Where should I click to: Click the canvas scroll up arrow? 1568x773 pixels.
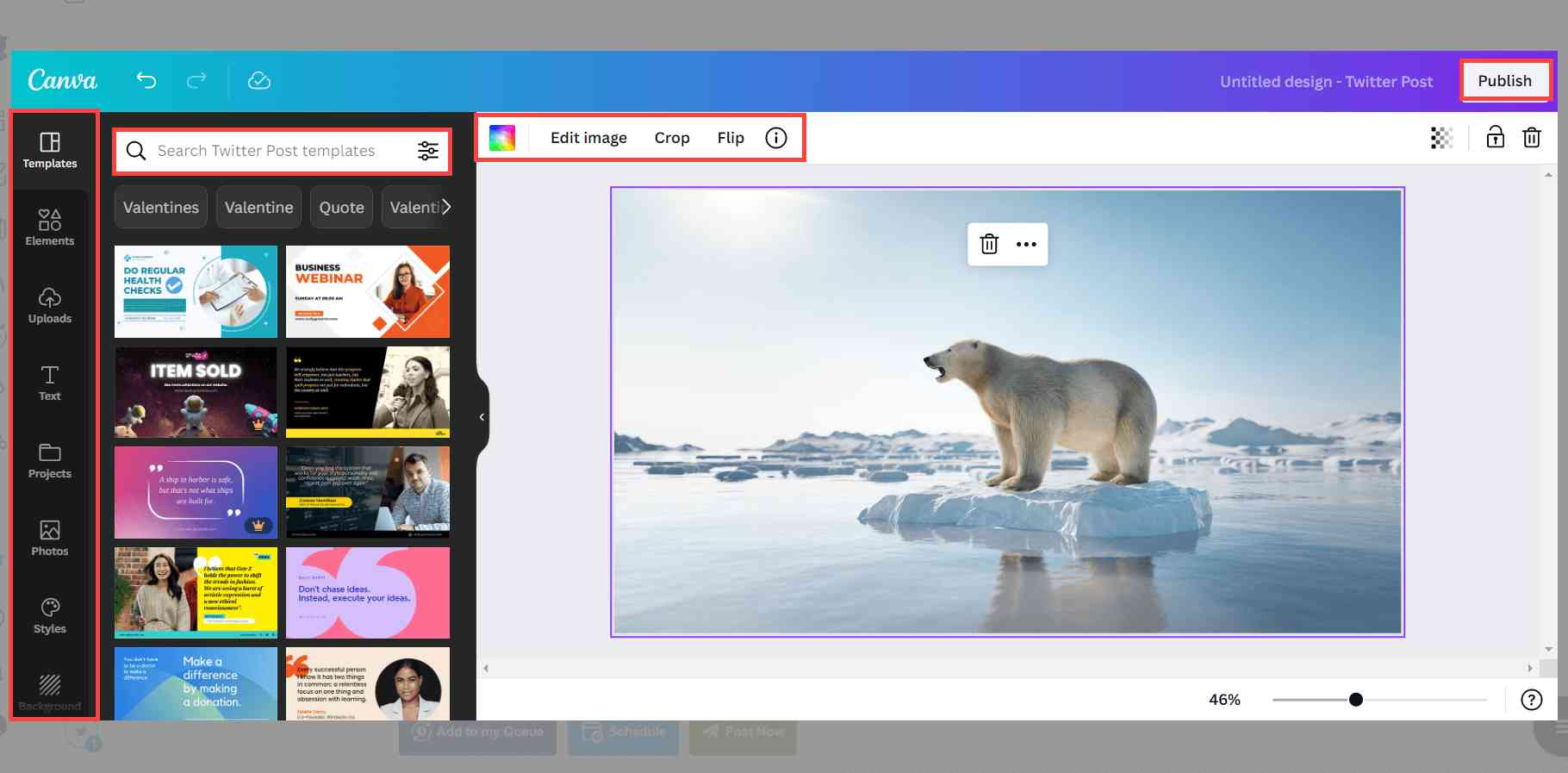click(x=1548, y=174)
